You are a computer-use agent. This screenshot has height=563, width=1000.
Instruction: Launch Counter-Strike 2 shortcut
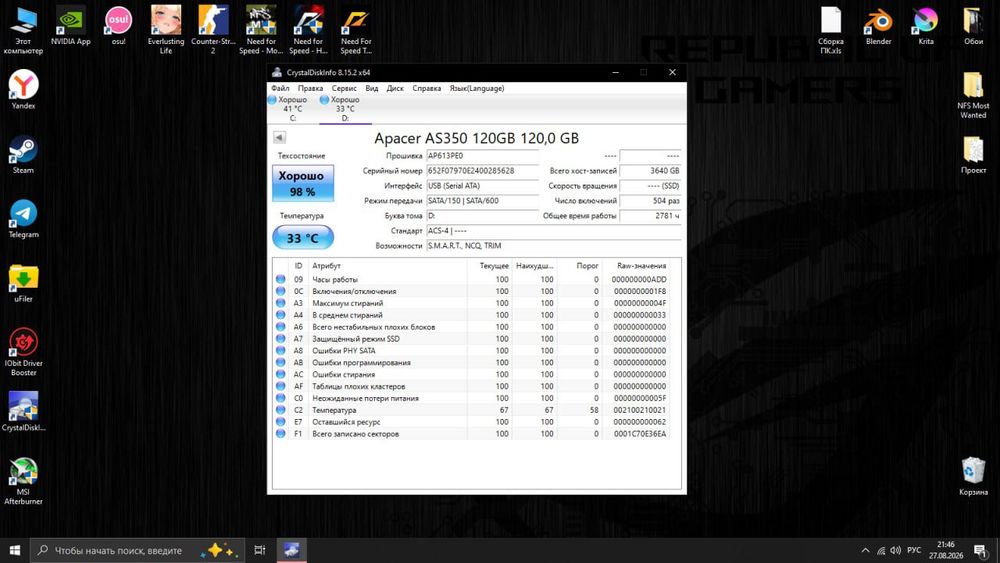pos(213,30)
